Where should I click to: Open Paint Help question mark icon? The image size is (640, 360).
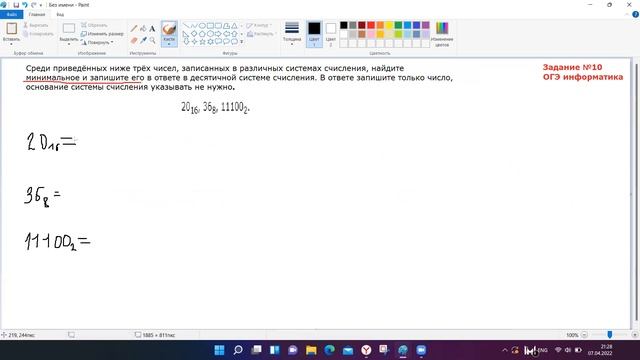coord(636,14)
